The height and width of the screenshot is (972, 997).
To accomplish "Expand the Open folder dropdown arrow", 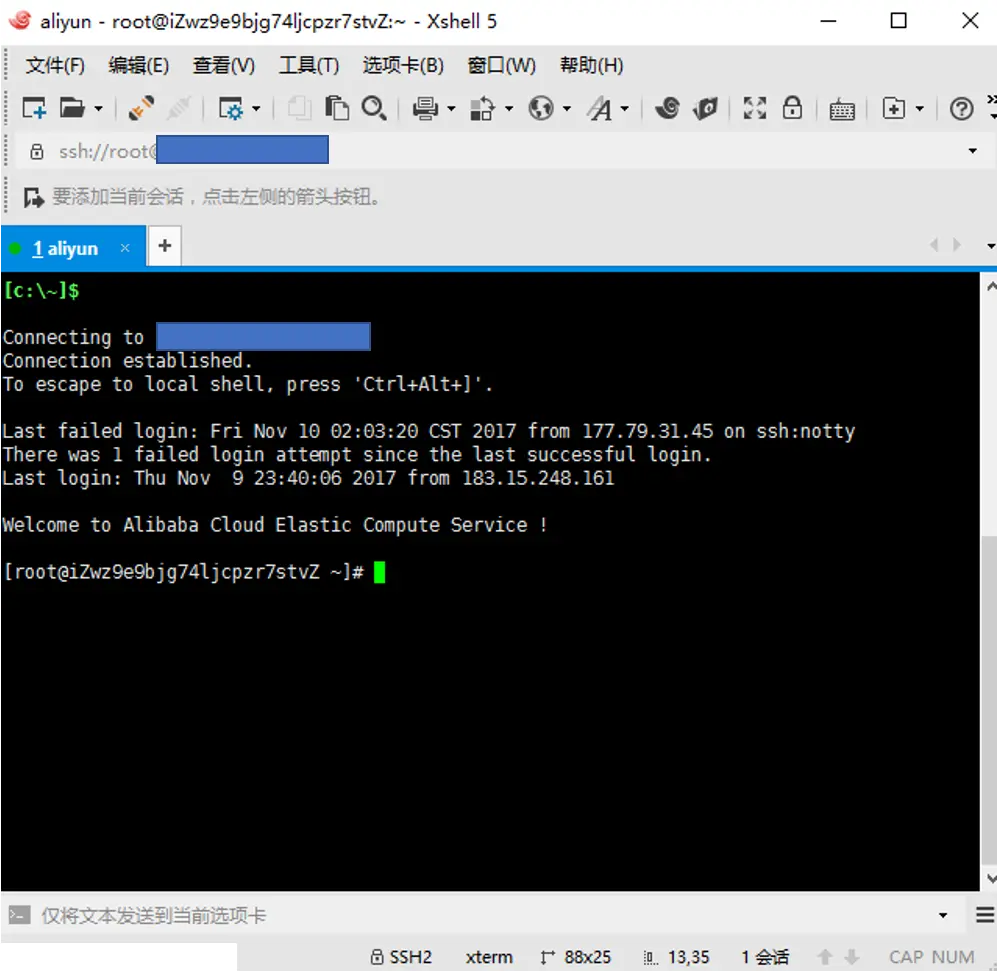I will click(99, 109).
